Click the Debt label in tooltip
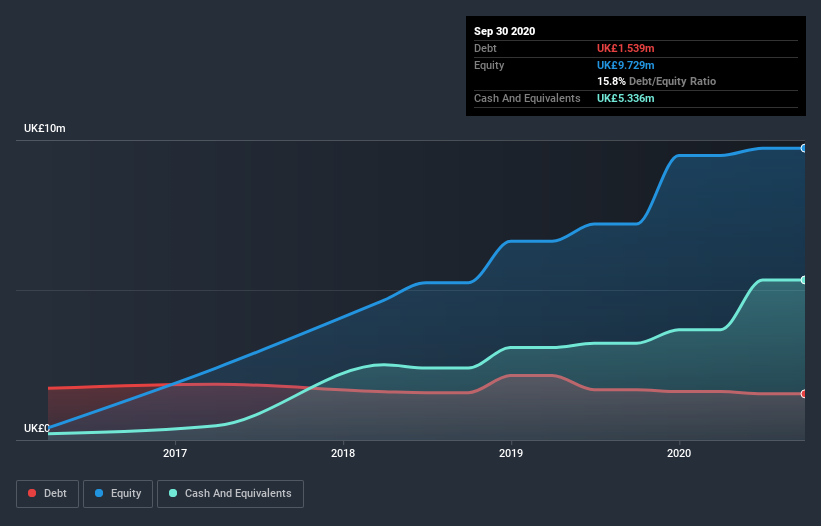The height and width of the screenshot is (526, 821). (x=485, y=48)
